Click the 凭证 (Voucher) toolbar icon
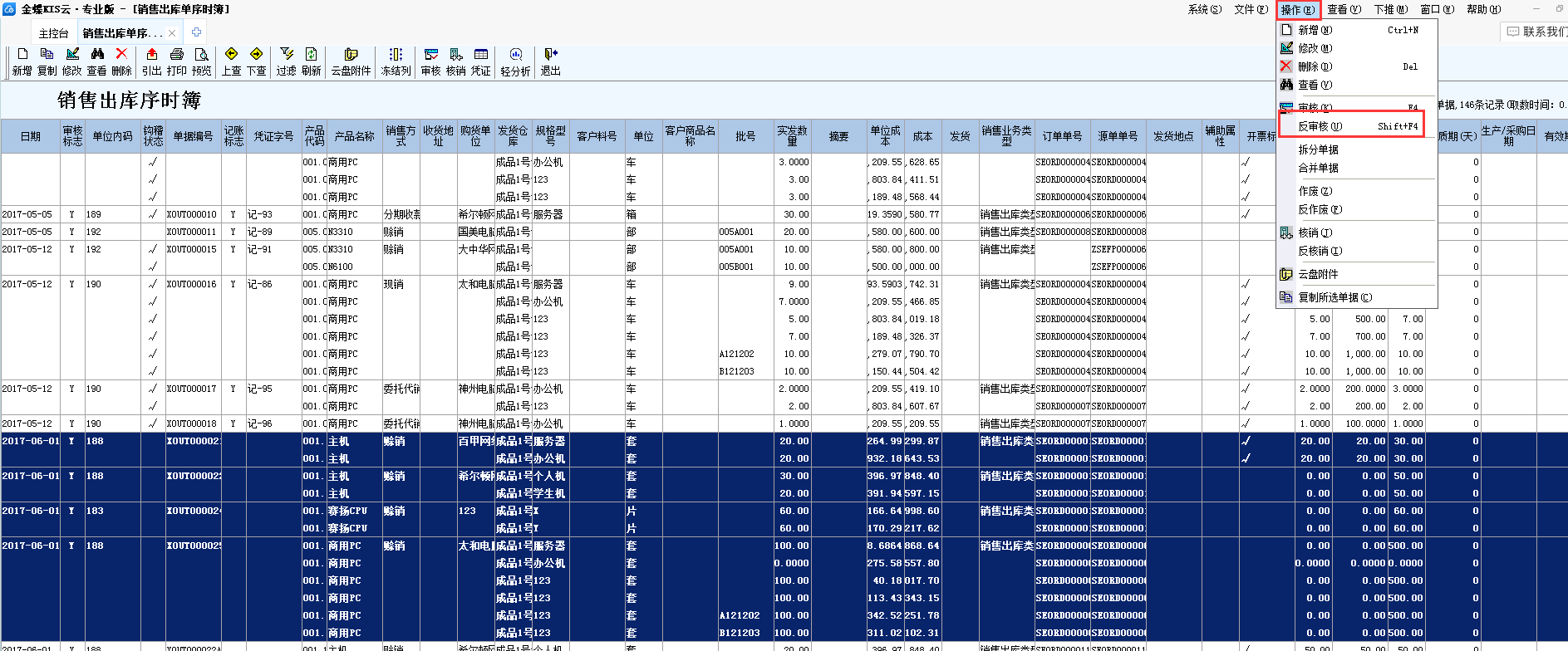 click(x=480, y=61)
